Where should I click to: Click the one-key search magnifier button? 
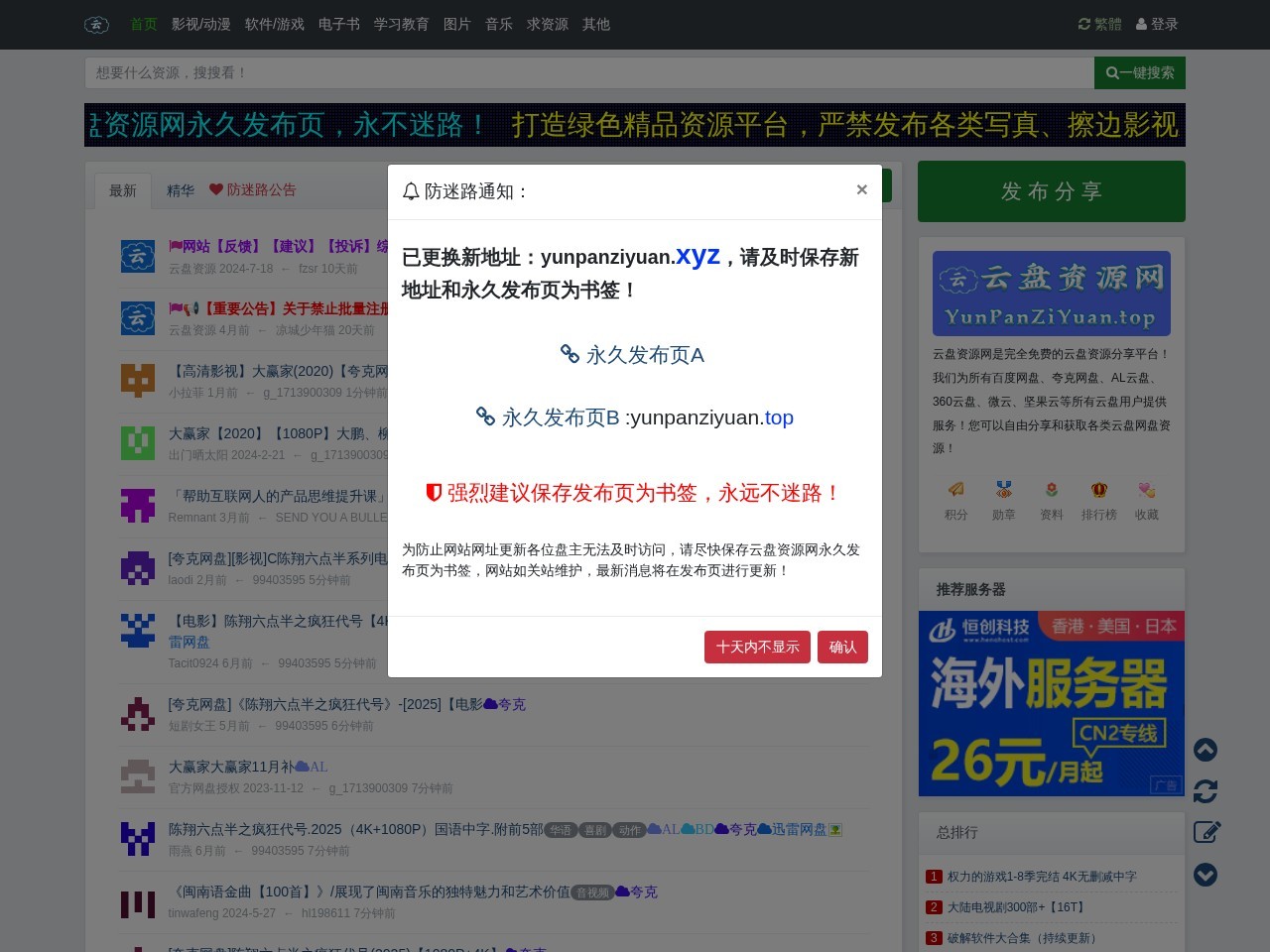[1139, 72]
